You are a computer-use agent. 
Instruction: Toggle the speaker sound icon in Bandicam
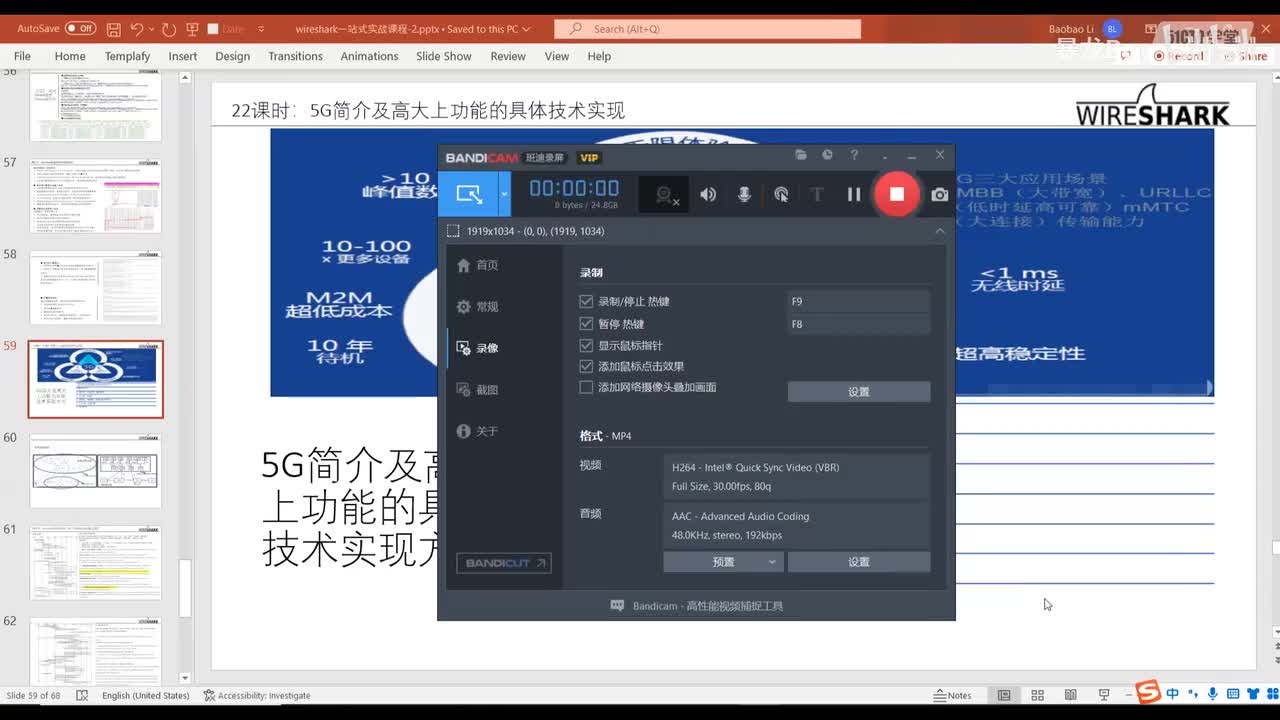tap(708, 195)
